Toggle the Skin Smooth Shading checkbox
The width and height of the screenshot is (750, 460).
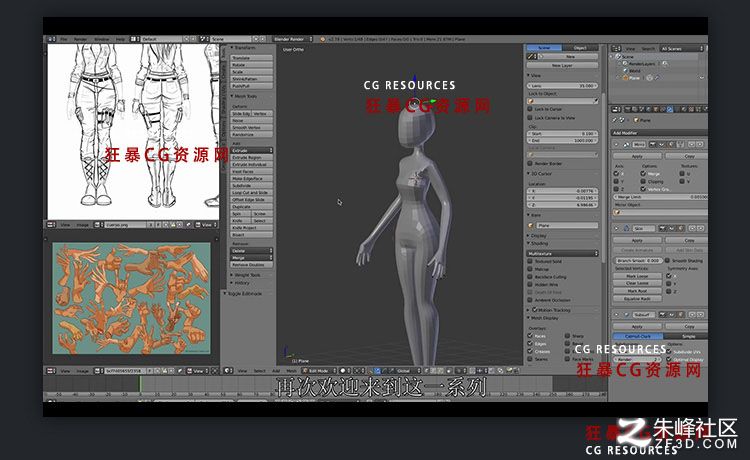point(667,261)
